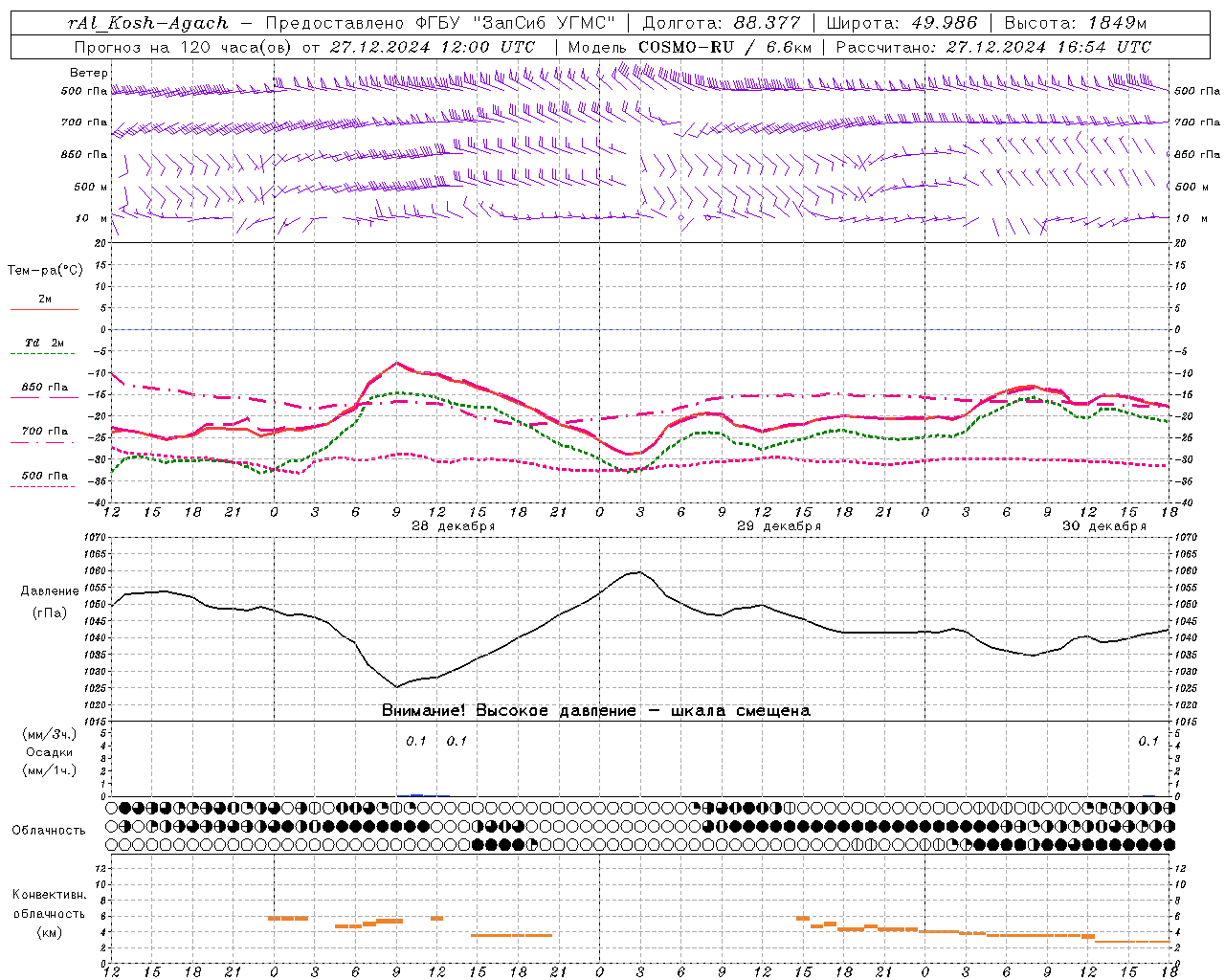Click the '700 гПа' temperature legend entry
The width and height of the screenshot is (1225, 980).
point(45,431)
